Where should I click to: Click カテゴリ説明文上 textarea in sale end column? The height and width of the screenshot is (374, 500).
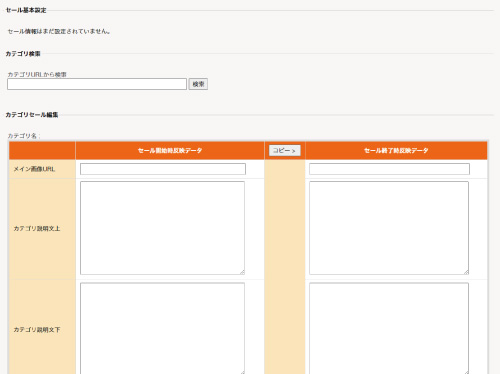389,228
